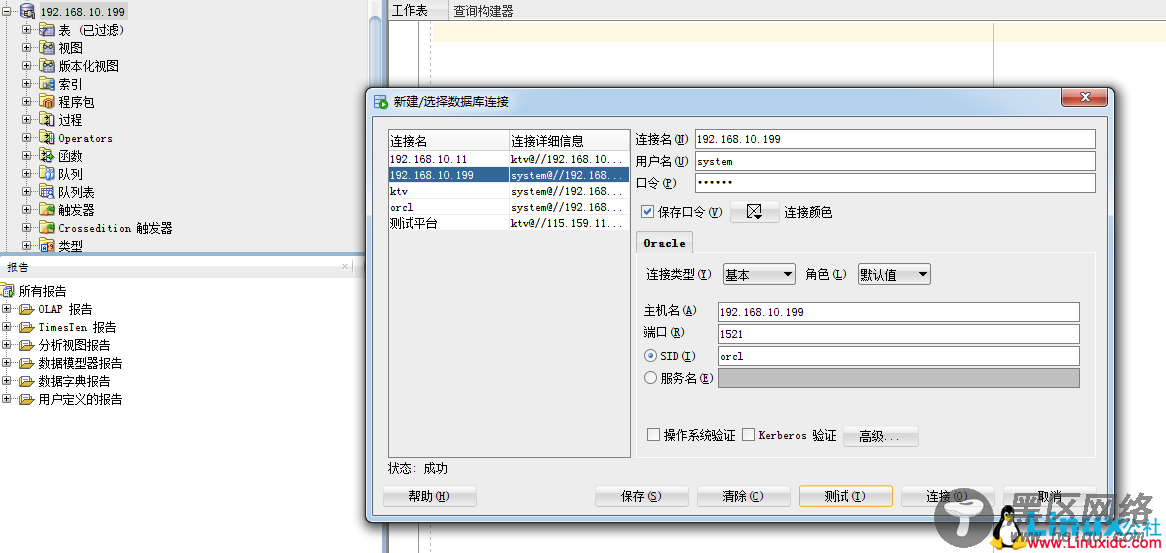Image resolution: width=1166 pixels, height=553 pixels.
Task: Click the dialog title bar connection icon
Action: [x=381, y=102]
